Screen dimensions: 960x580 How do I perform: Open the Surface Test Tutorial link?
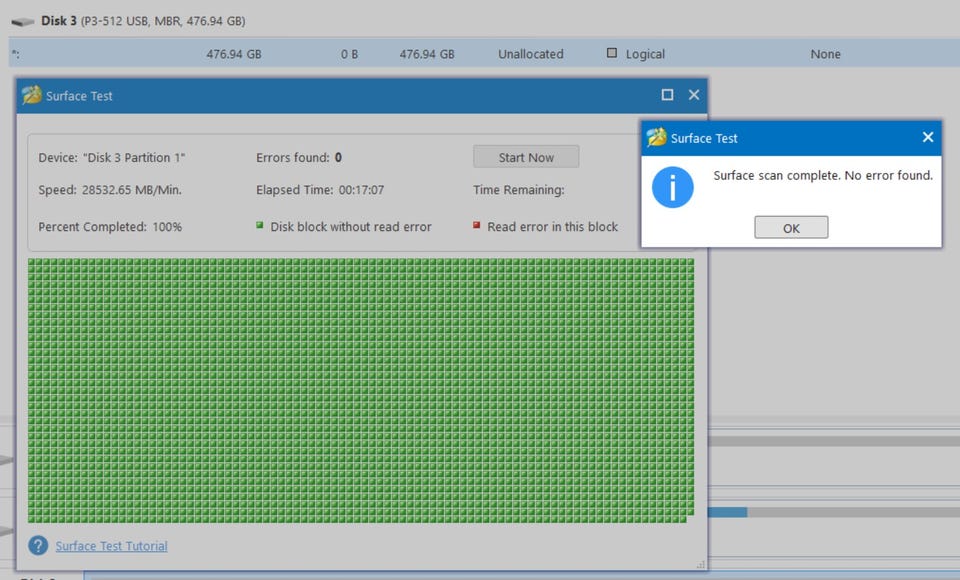click(x=111, y=546)
